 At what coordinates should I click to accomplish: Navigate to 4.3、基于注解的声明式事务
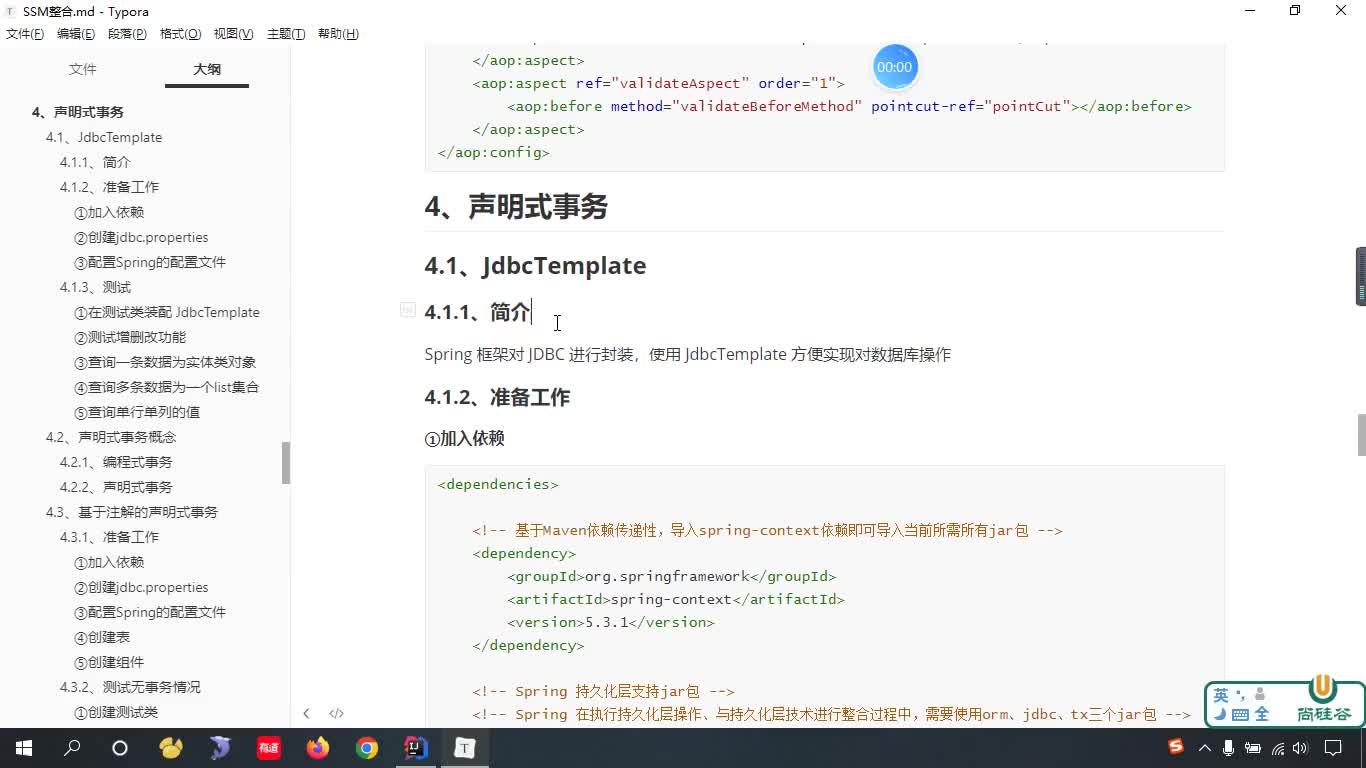(x=132, y=512)
